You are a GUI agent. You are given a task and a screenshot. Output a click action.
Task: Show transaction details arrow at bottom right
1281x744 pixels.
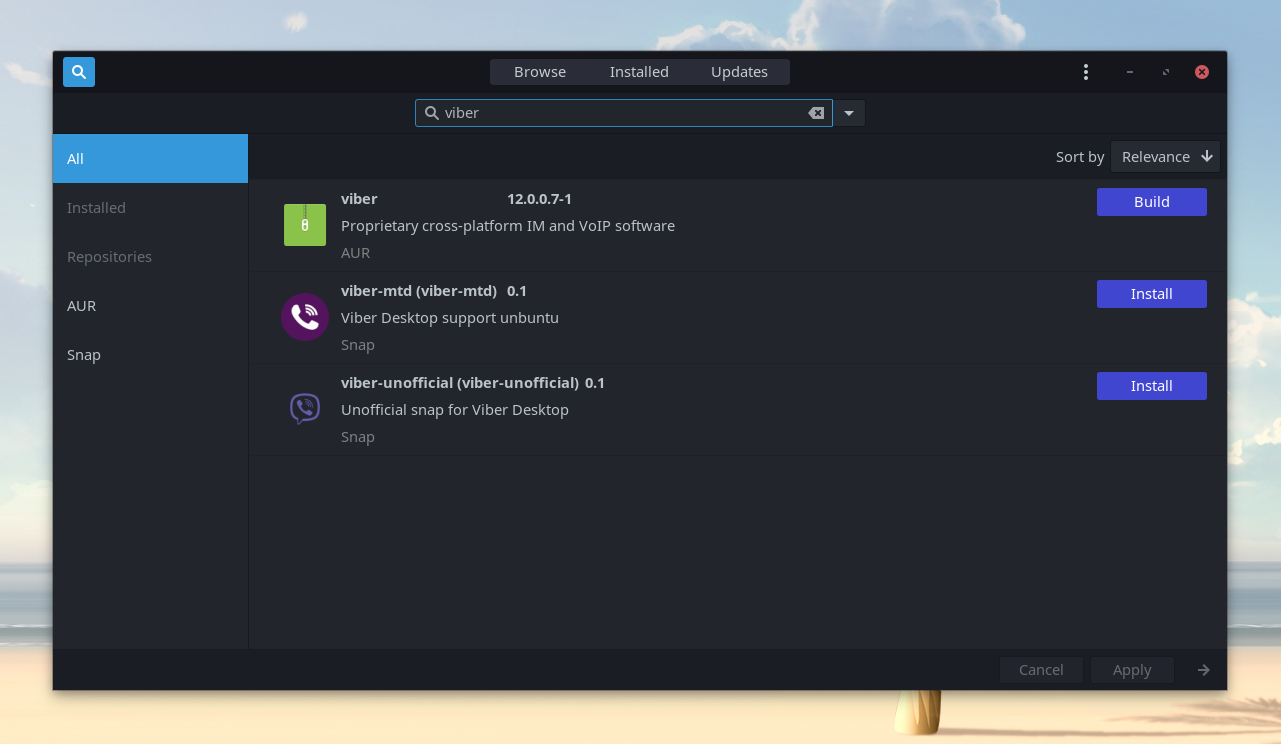point(1204,670)
